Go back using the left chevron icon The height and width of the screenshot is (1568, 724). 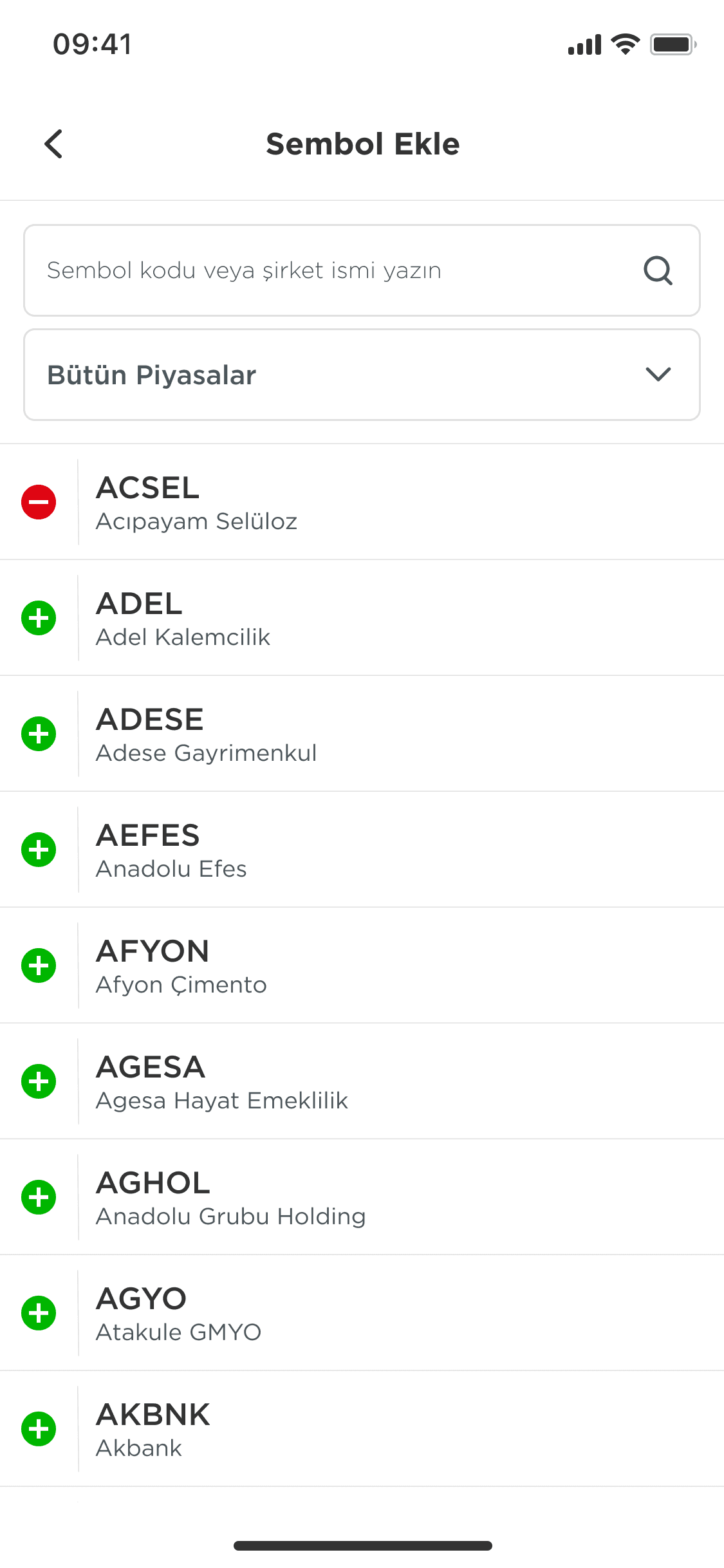point(53,144)
